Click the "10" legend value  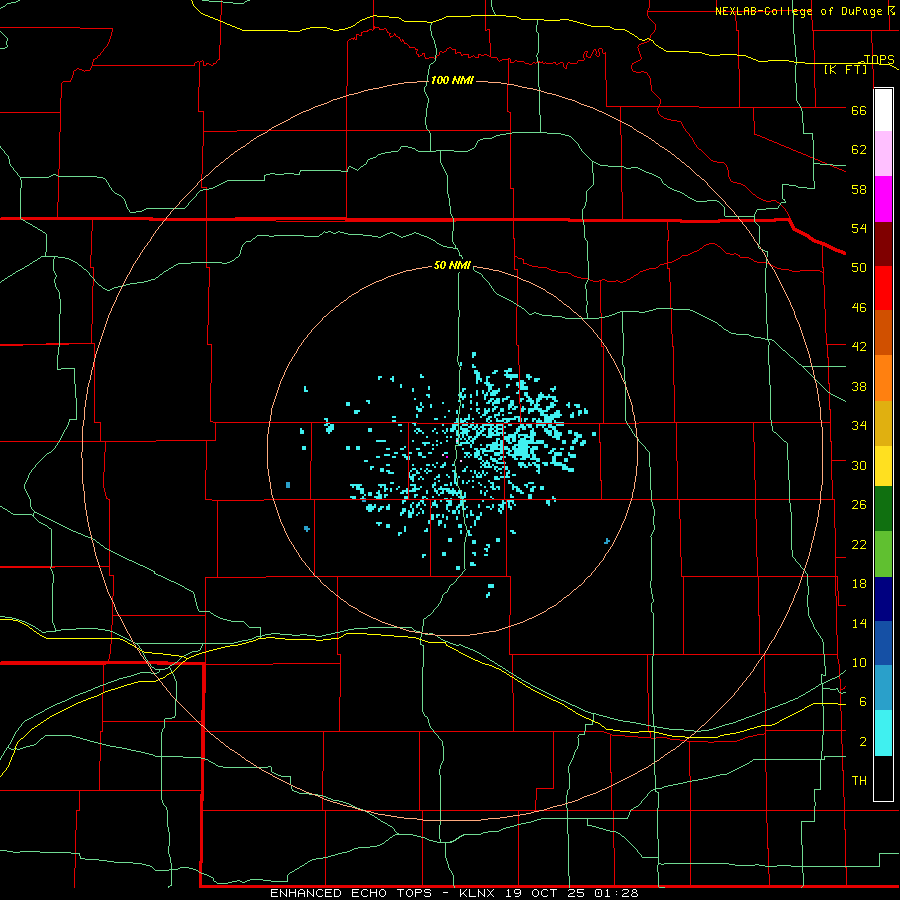859,663
